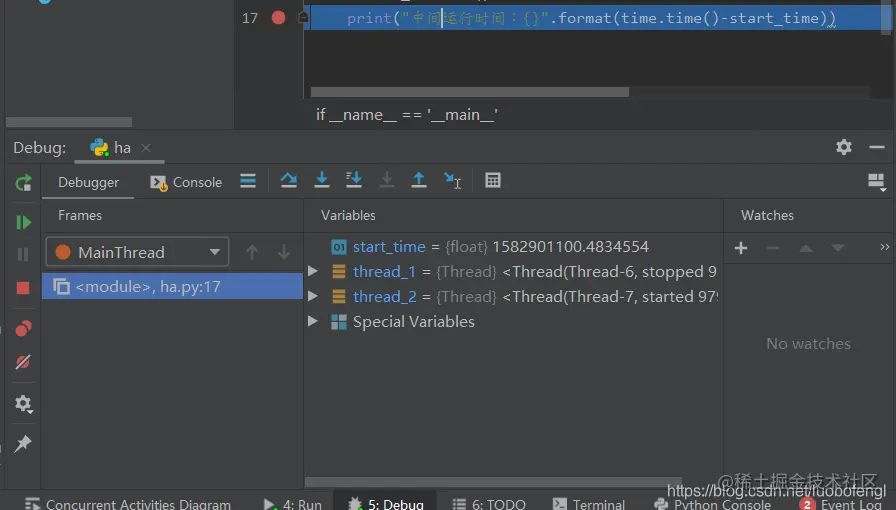Switch to the Debugger tab
Image resolution: width=896 pixels, height=510 pixels.
89,182
